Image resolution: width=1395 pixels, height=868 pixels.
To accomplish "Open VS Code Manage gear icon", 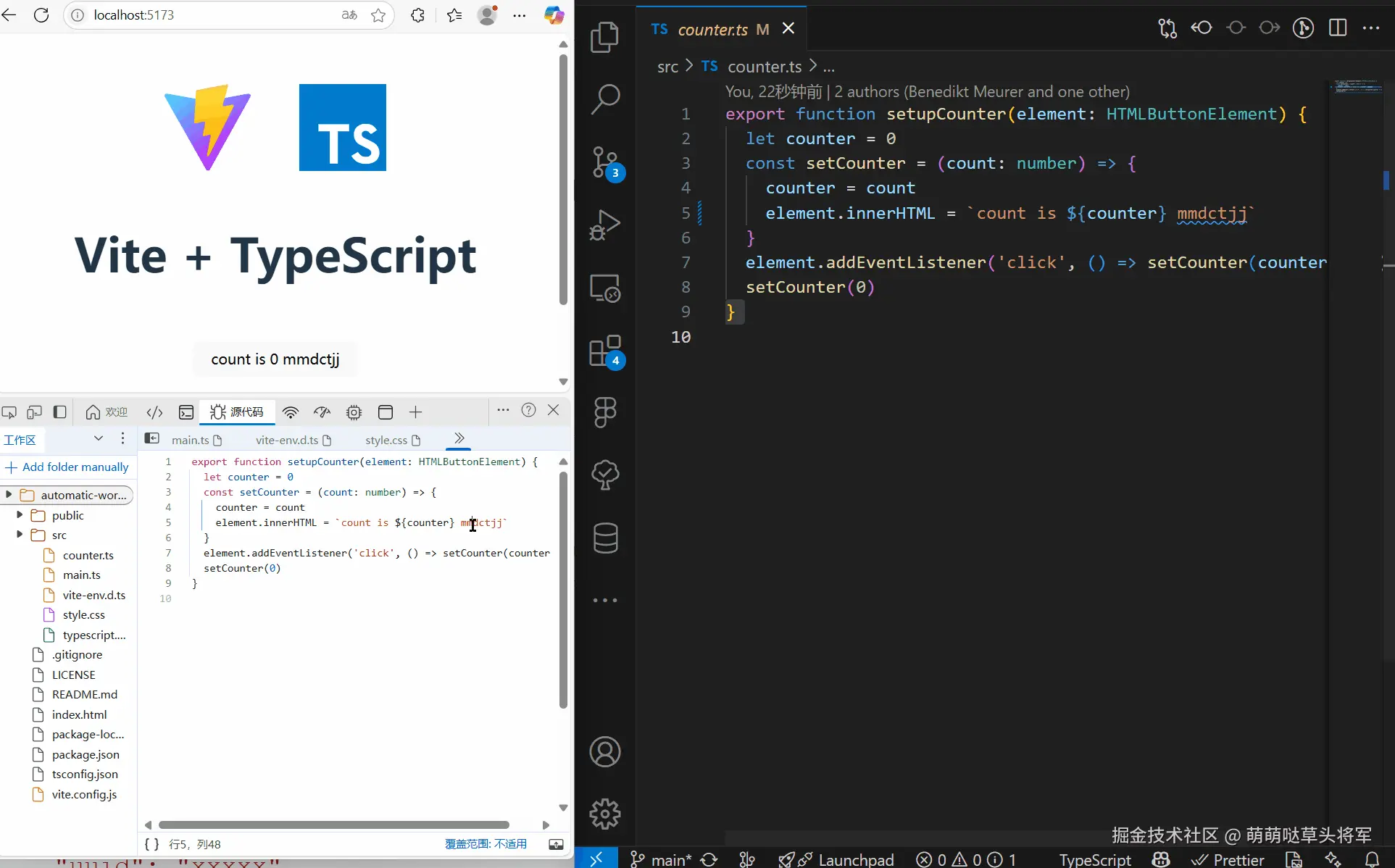I will (604, 814).
